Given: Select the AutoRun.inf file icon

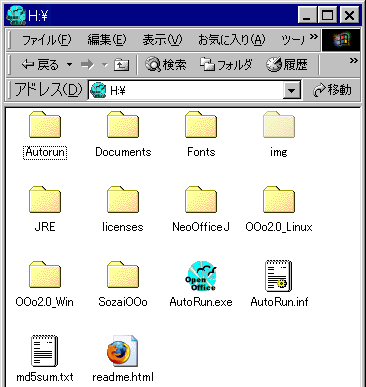Looking at the screenshot, I should 279,276.
